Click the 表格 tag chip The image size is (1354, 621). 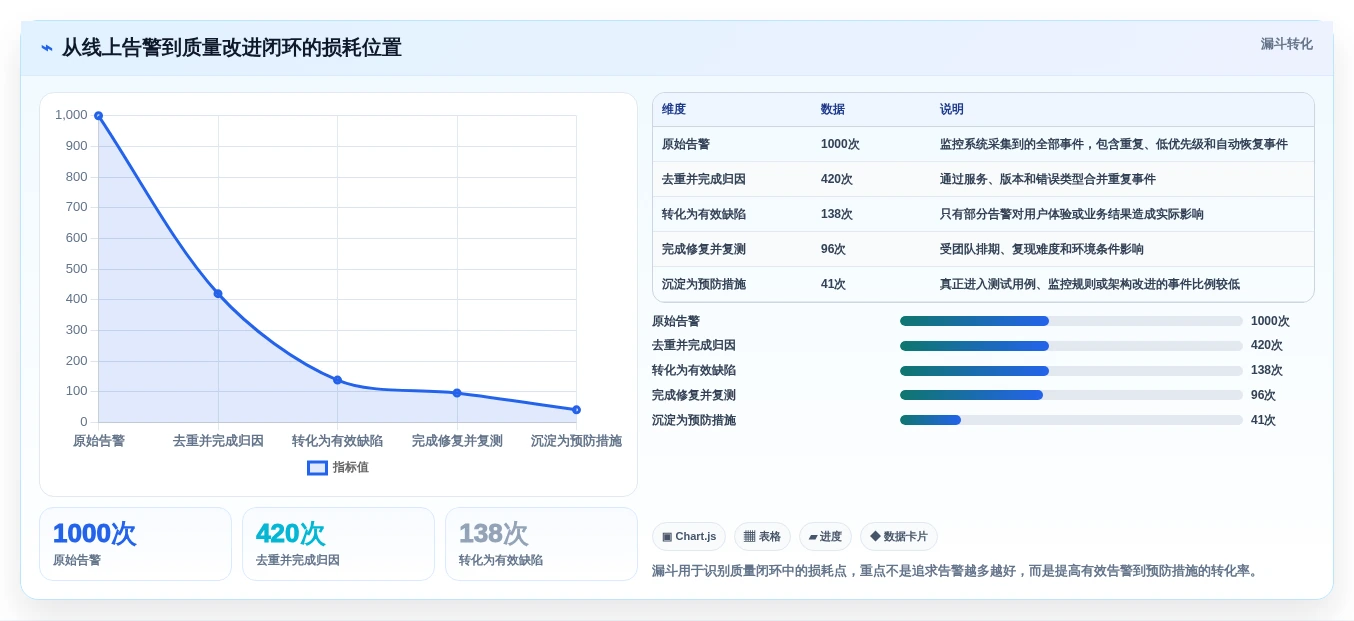tap(762, 536)
